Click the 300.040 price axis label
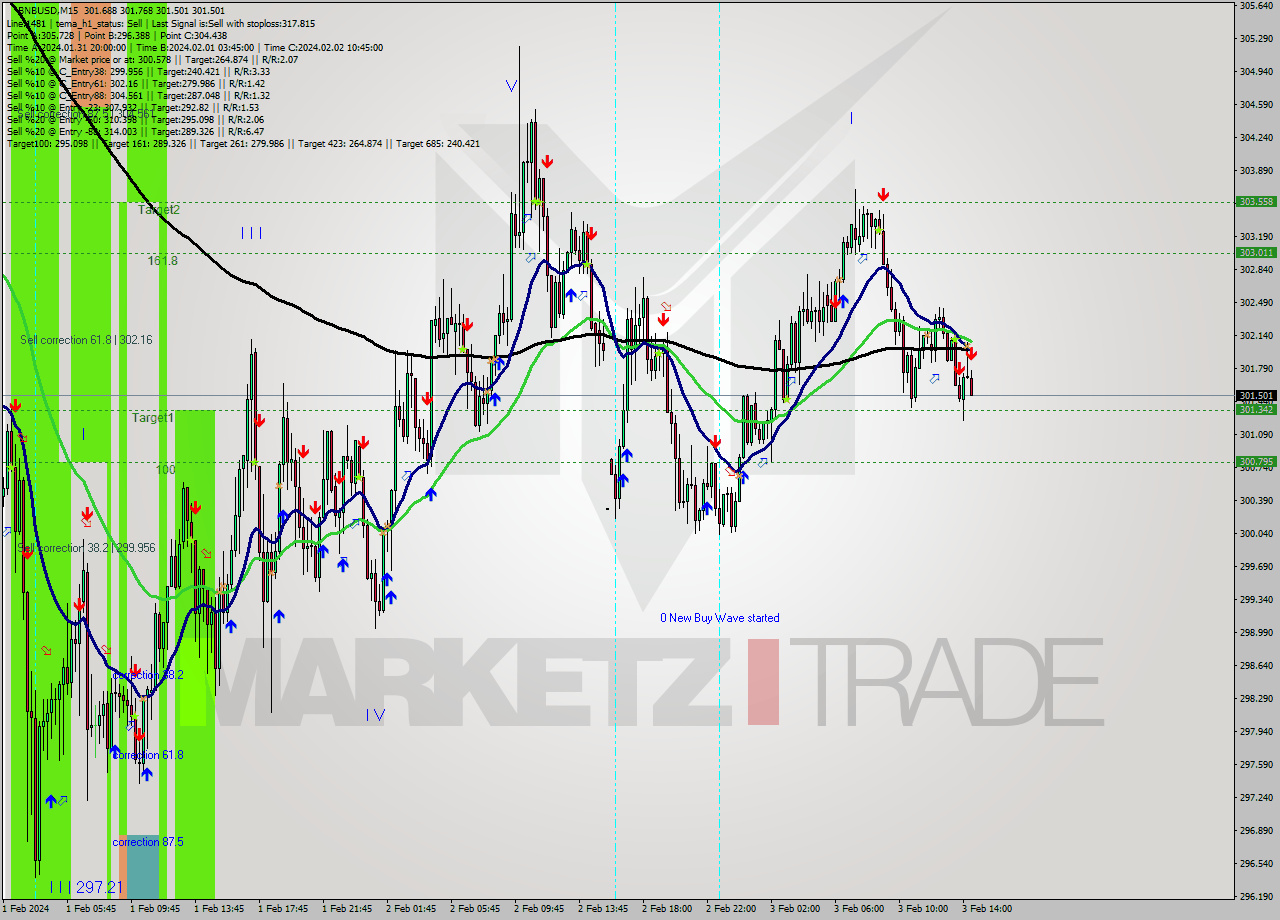 pos(1255,533)
